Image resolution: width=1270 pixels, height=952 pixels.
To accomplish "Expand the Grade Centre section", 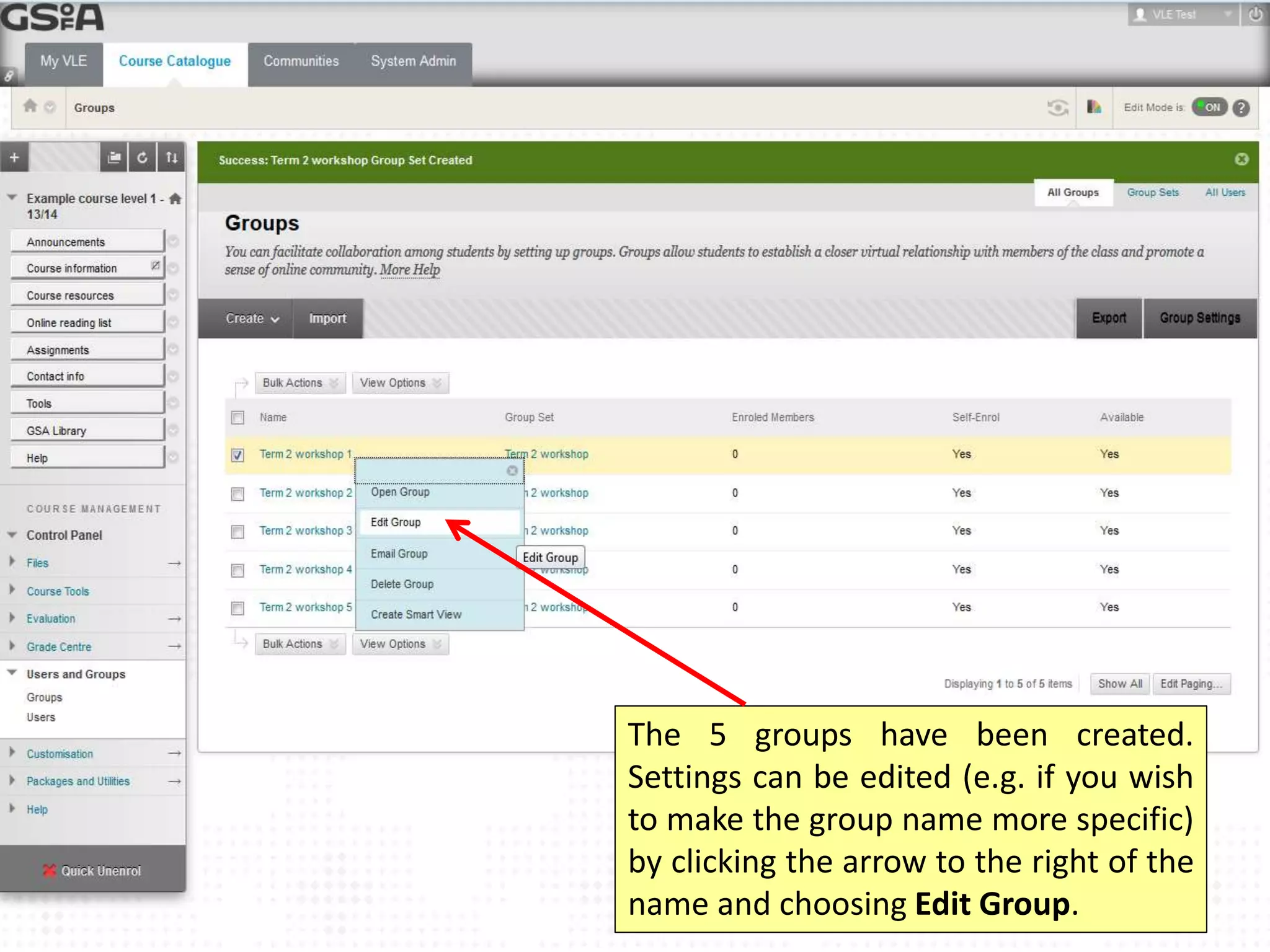I will coord(58,646).
